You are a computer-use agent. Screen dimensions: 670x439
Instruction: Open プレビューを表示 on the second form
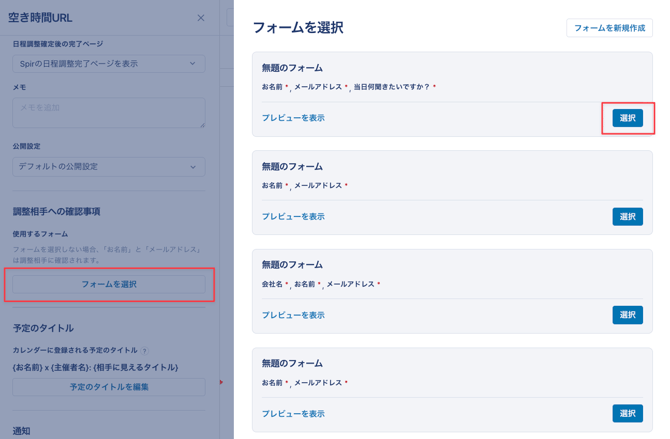click(x=293, y=217)
